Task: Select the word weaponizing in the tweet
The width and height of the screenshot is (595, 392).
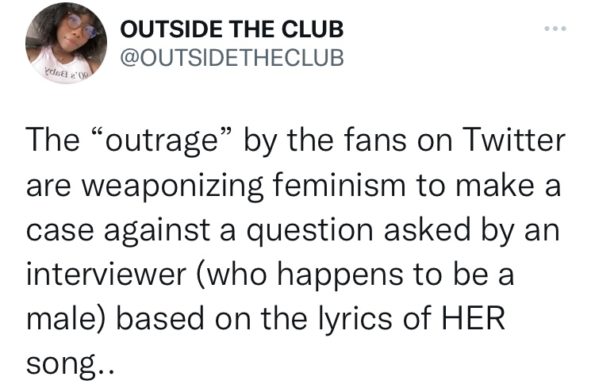Action: point(170,187)
